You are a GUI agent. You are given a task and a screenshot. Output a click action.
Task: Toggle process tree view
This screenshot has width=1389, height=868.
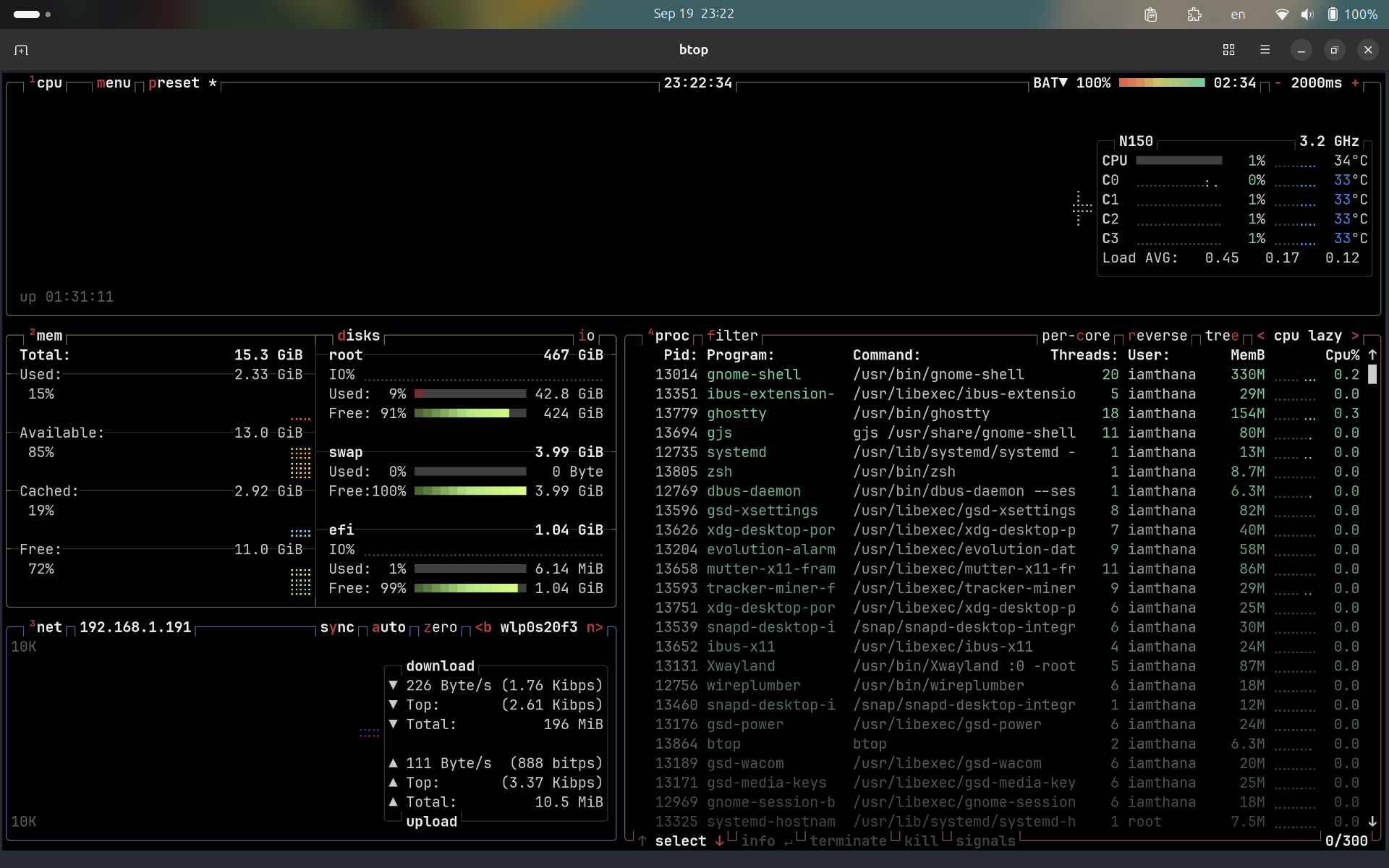tap(1222, 336)
